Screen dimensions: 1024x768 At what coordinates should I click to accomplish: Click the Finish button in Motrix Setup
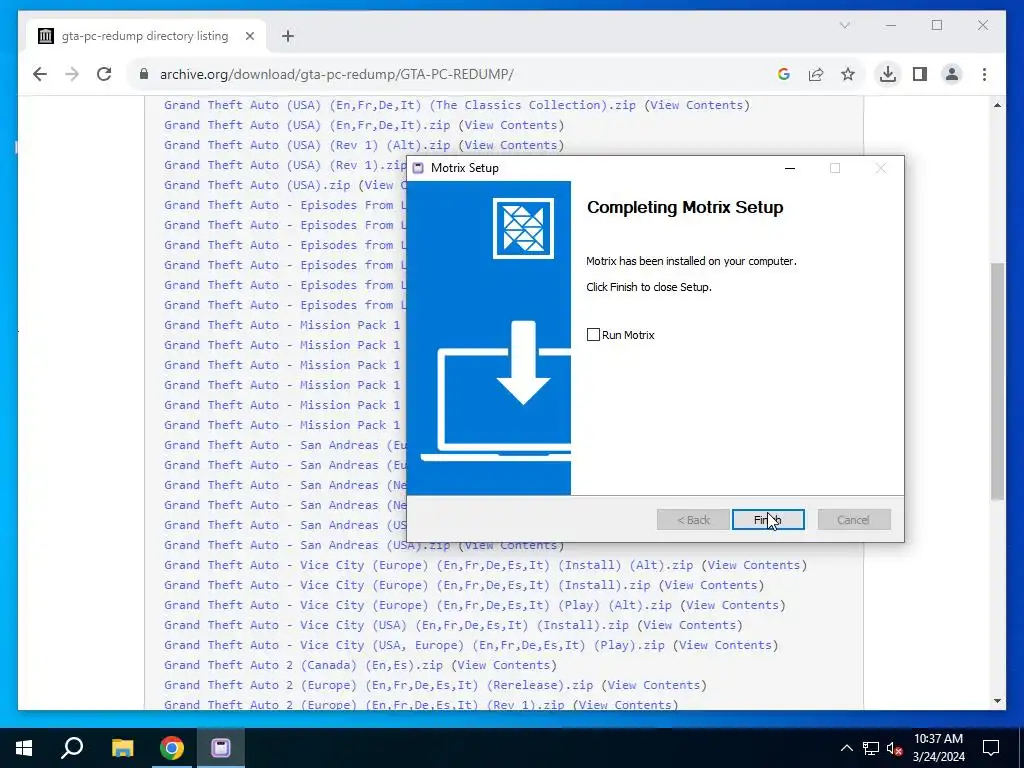[x=768, y=520]
